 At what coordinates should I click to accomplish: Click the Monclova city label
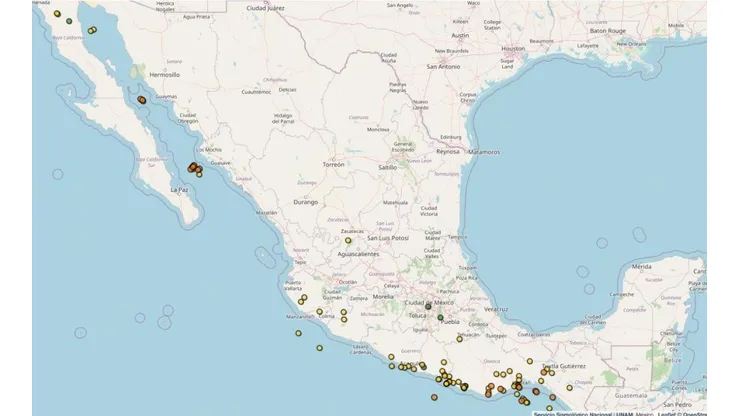[x=378, y=129]
